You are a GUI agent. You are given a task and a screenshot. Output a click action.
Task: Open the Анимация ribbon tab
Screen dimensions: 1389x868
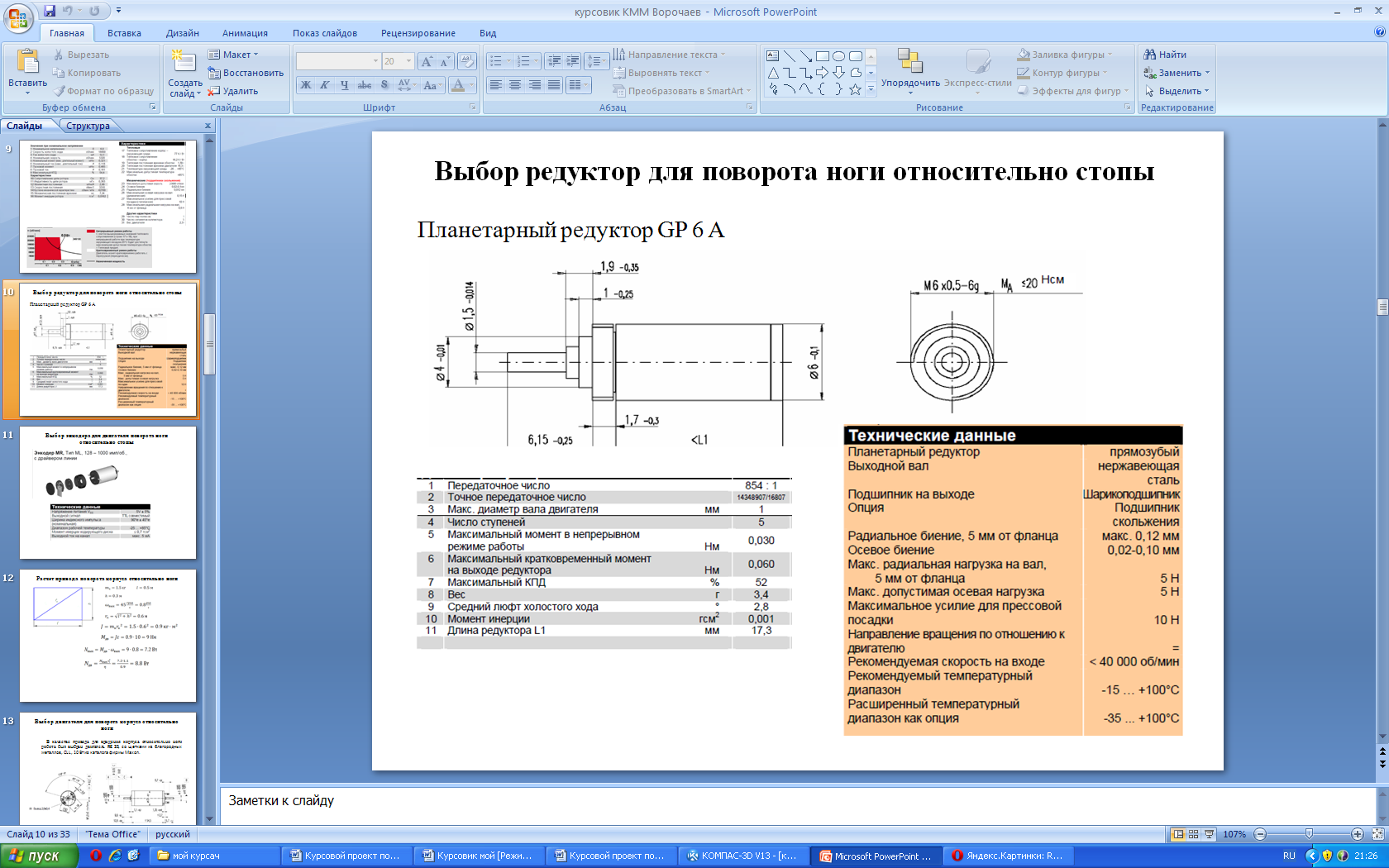pyautogui.click(x=245, y=33)
